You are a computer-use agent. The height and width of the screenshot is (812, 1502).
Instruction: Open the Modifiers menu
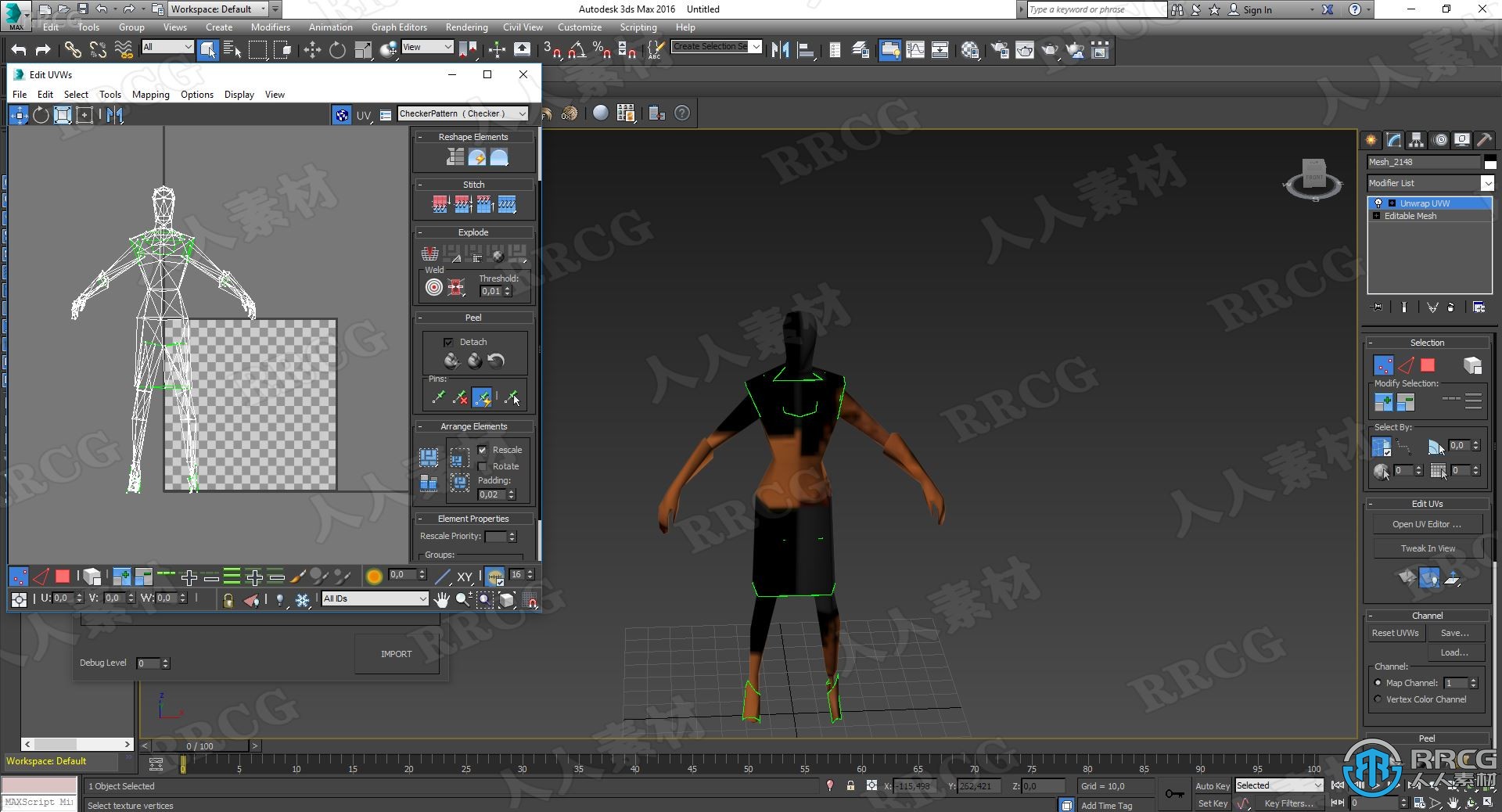(270, 27)
